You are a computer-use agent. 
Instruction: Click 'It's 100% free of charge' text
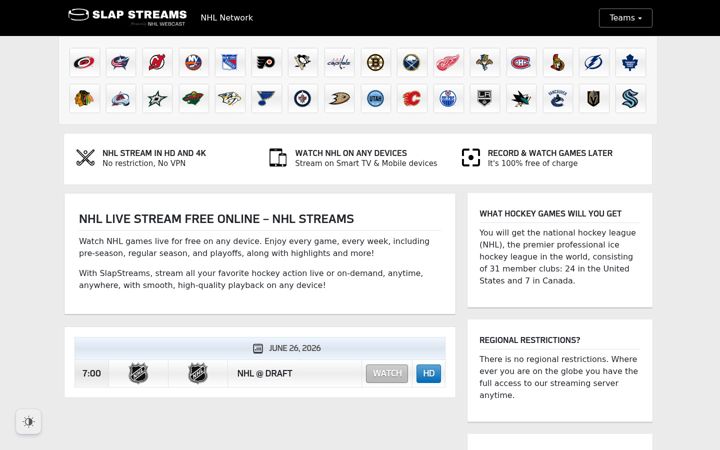[533, 163]
